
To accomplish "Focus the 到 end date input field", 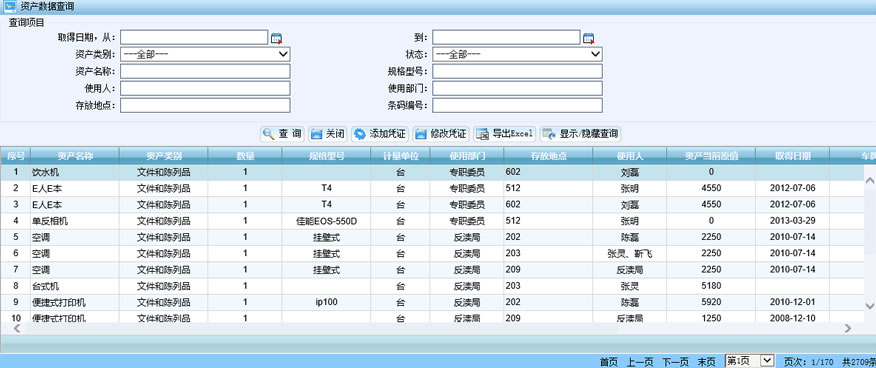I will 506,37.
